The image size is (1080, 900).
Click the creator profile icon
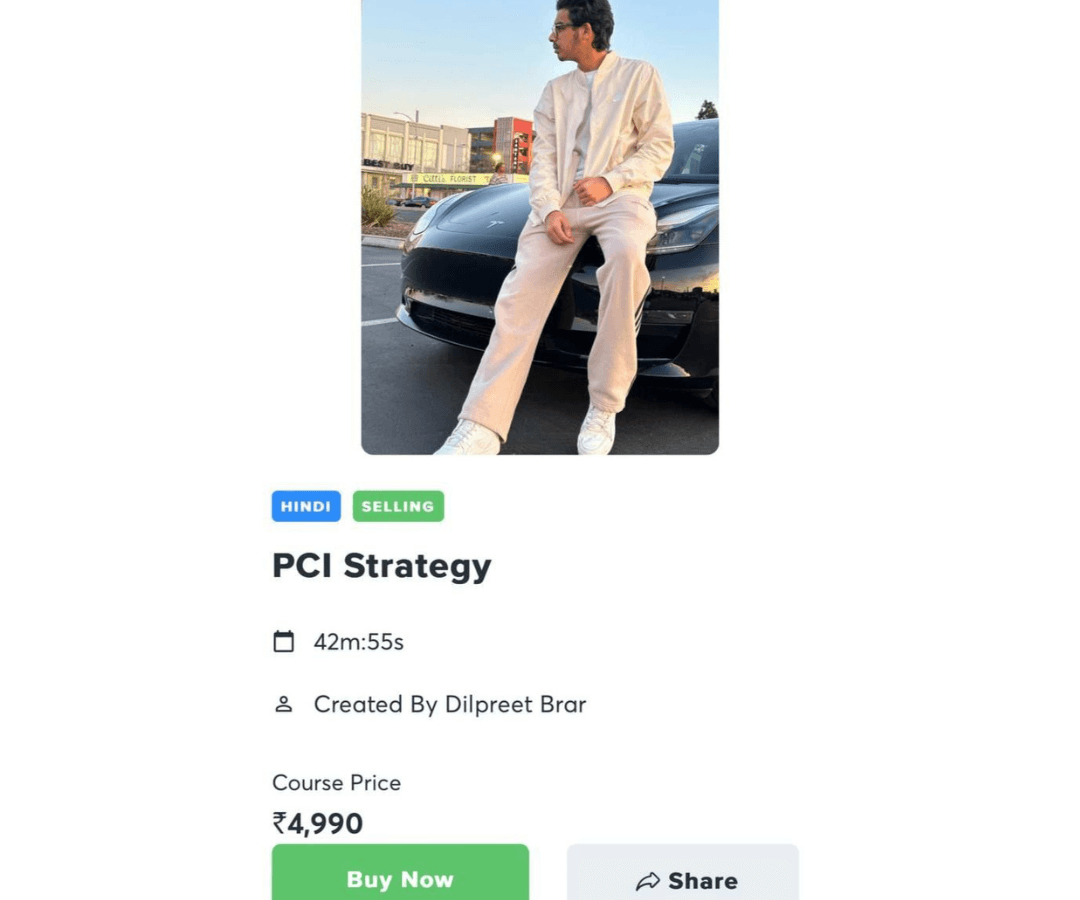click(x=285, y=704)
